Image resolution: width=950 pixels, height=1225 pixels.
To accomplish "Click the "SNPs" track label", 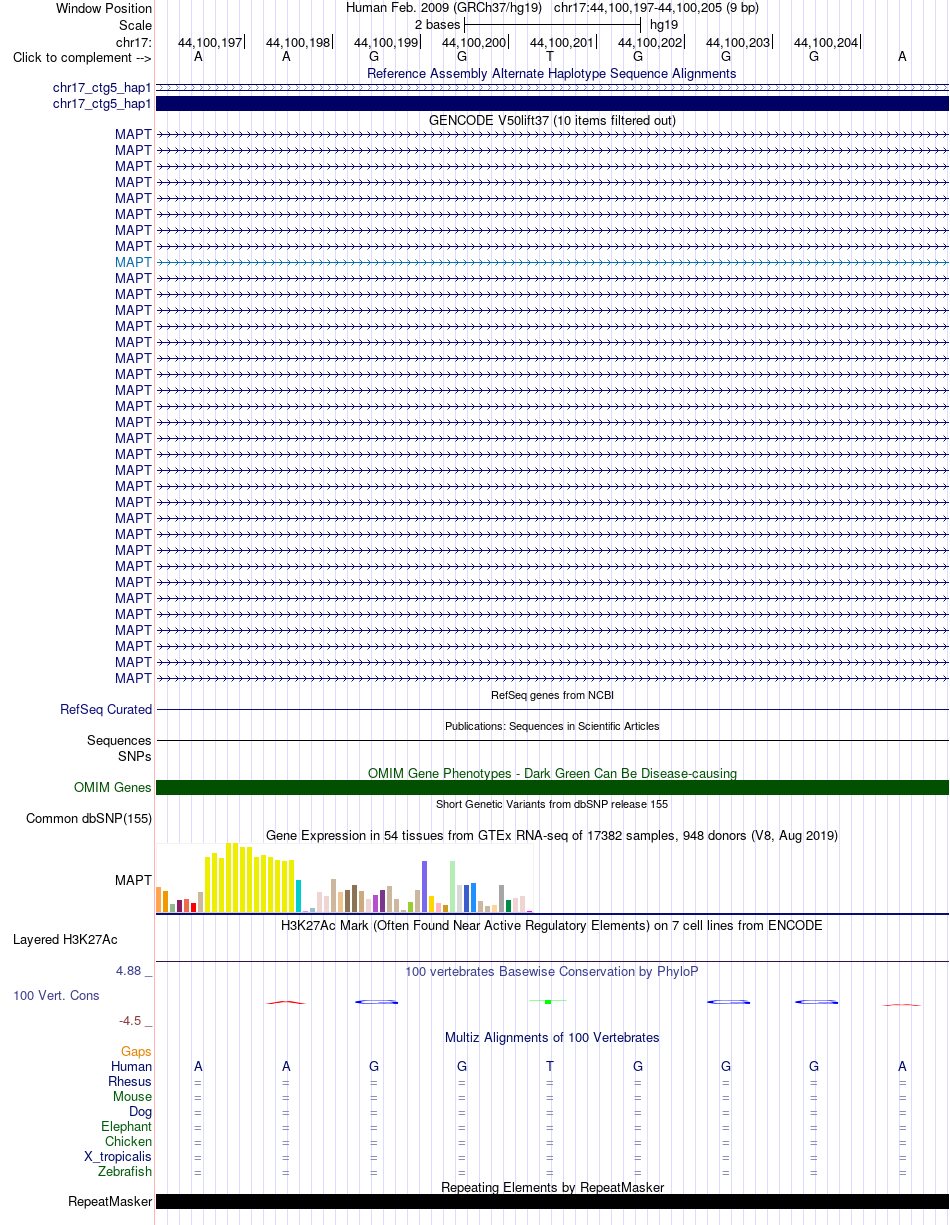I will coord(135,756).
